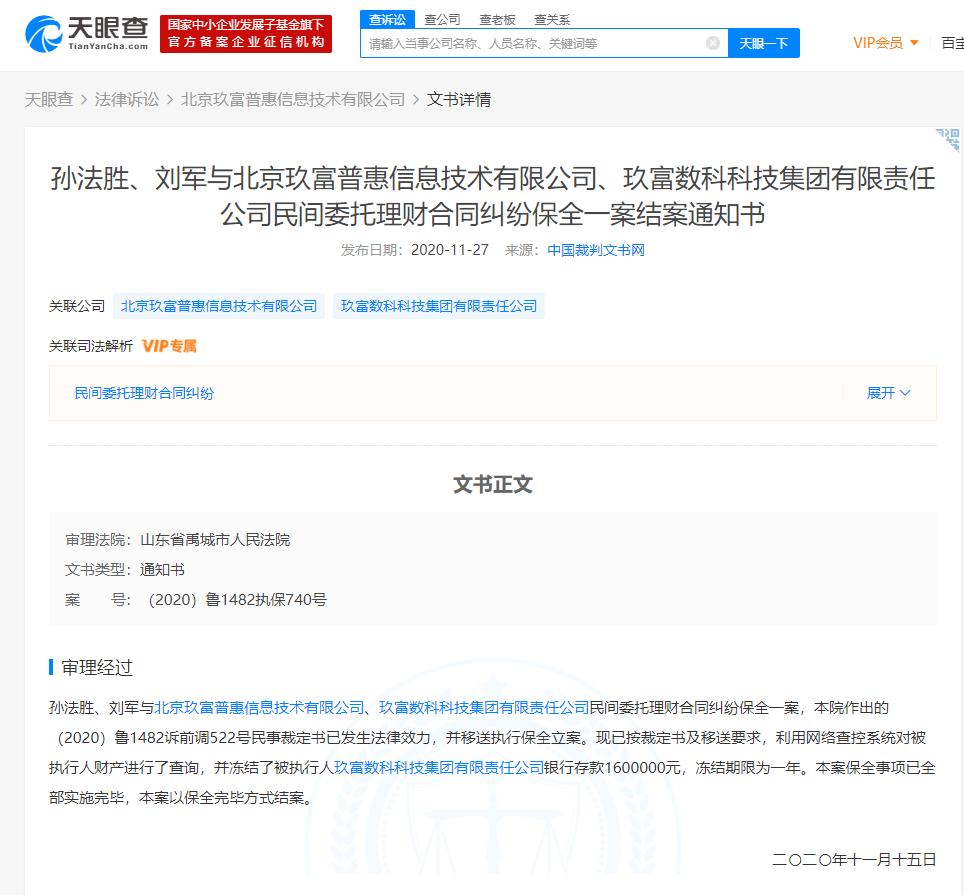This screenshot has height=895, width=964.
Task: Click the VIP专属 badge
Action: (169, 346)
